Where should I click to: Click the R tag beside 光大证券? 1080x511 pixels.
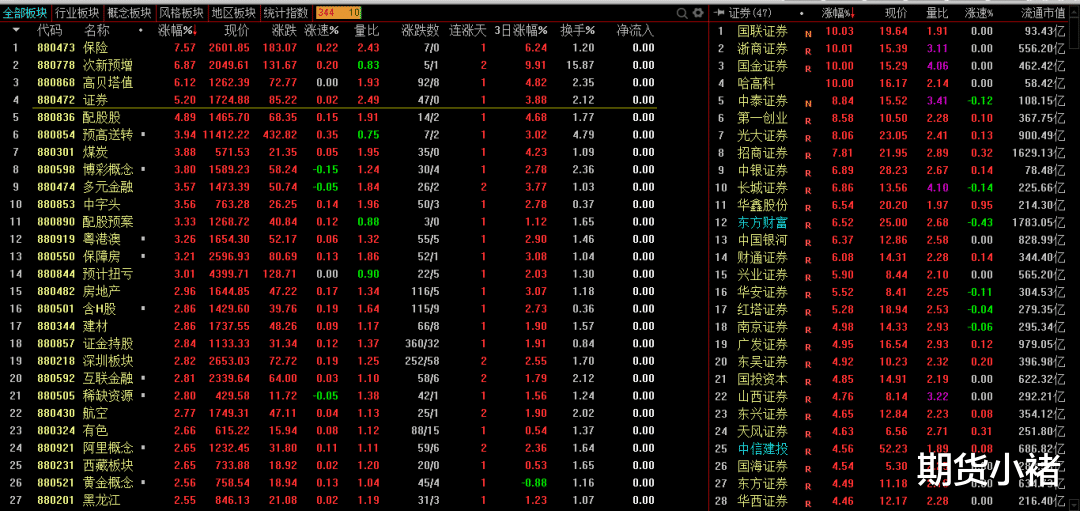(x=808, y=138)
